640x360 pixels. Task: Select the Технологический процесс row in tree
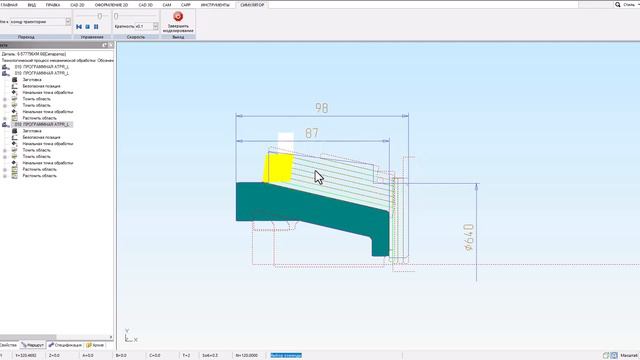[x=57, y=60]
